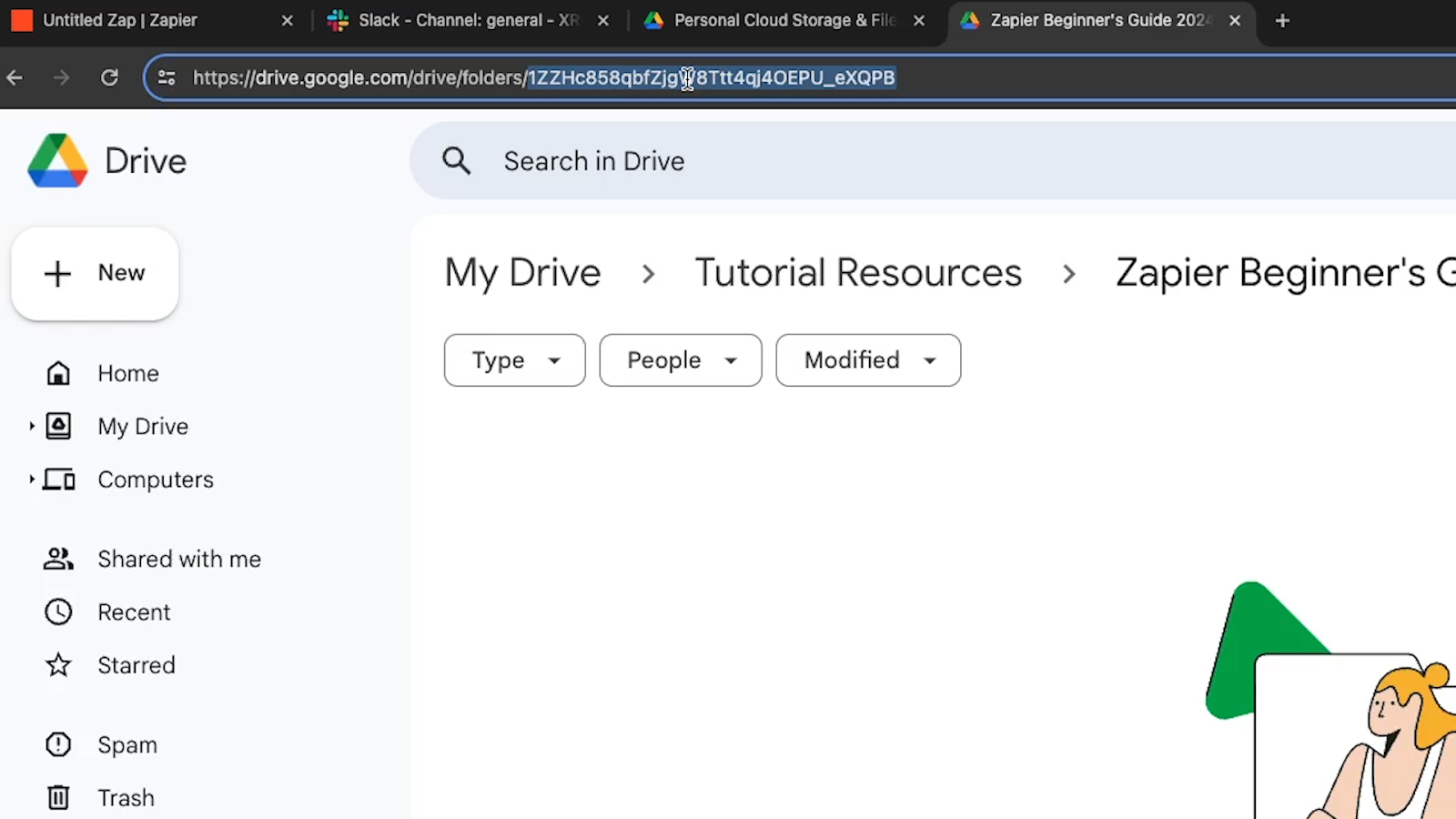Screen dimensions: 1456x819
Task: Click the search magnifier icon
Action: 456,161
